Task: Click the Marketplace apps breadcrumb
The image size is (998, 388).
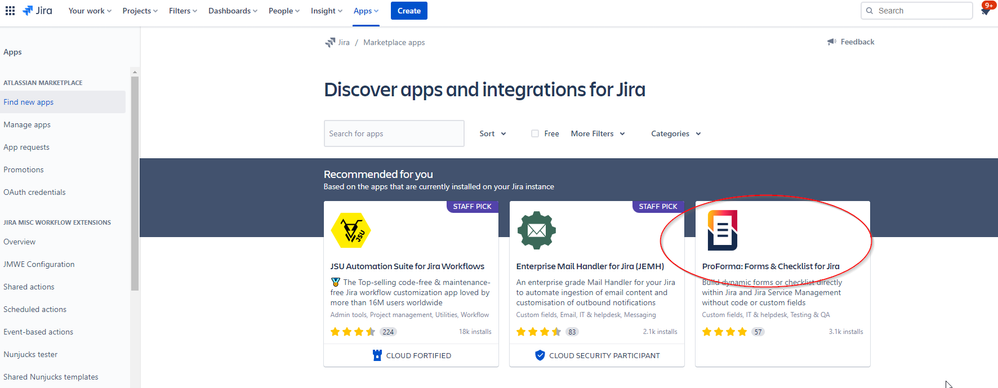Action: point(394,43)
